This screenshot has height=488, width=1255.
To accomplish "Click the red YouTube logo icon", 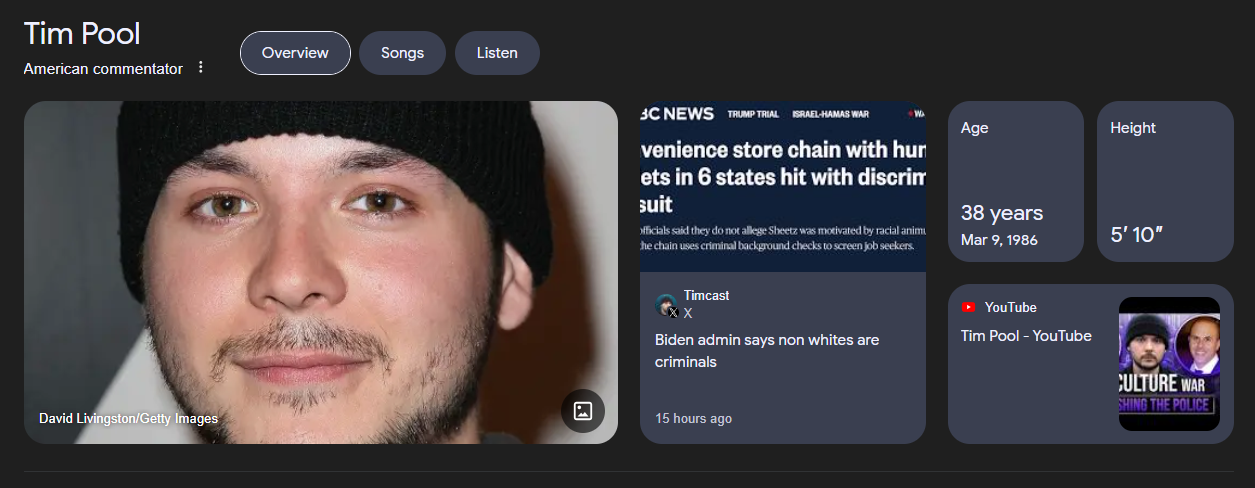I will [968, 307].
